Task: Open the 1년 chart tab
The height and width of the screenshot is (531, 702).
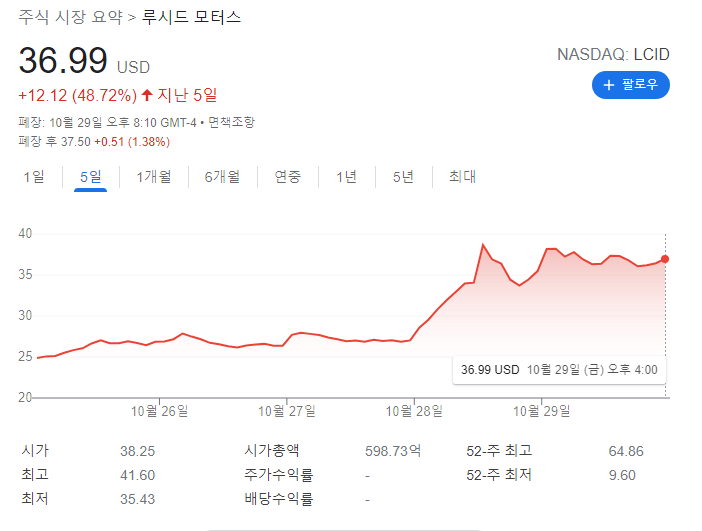Action: 347,177
